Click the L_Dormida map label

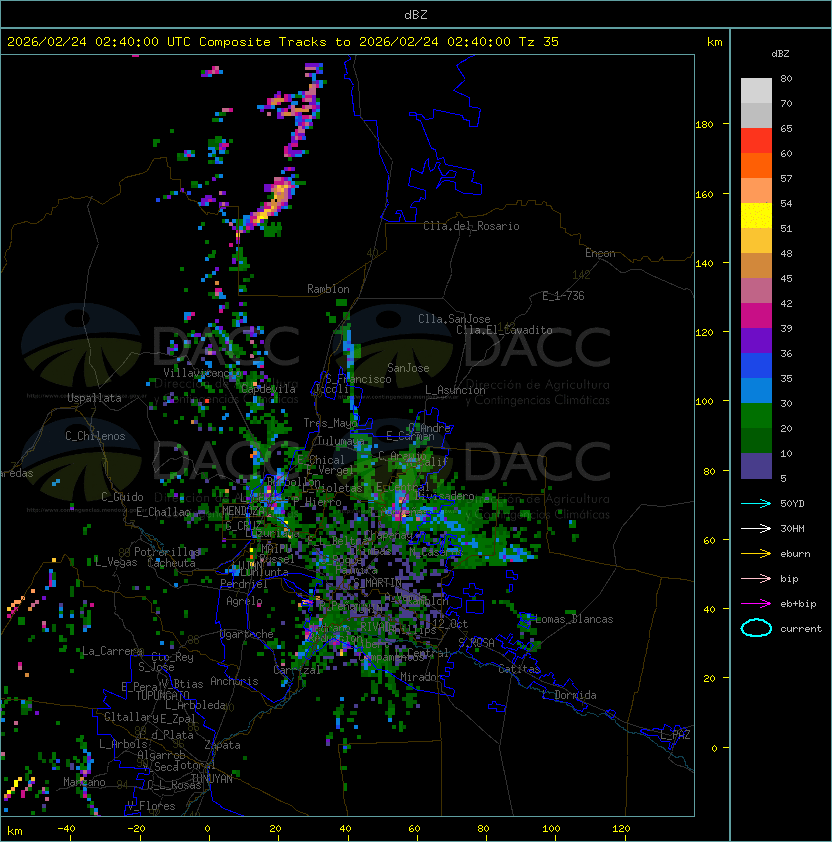569,695
